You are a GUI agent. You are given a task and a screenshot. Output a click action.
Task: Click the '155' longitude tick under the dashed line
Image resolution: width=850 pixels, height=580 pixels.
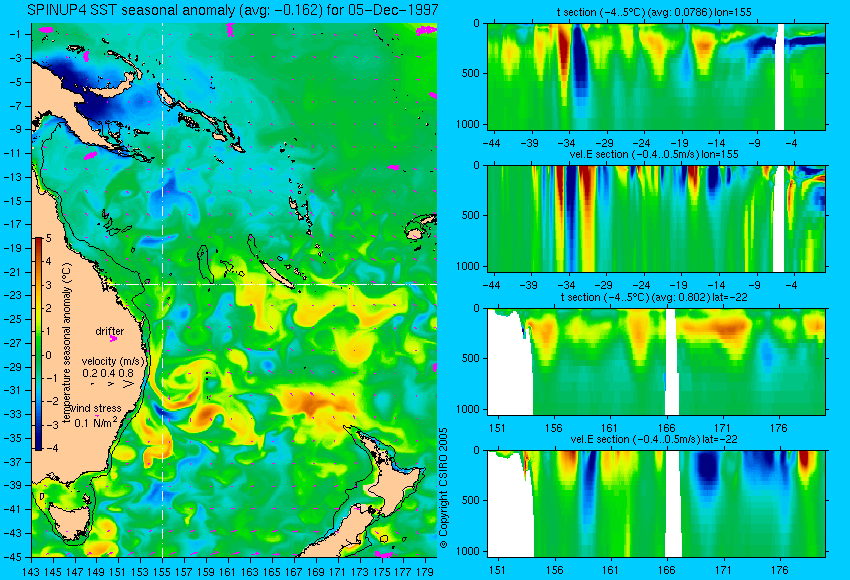(x=162, y=571)
